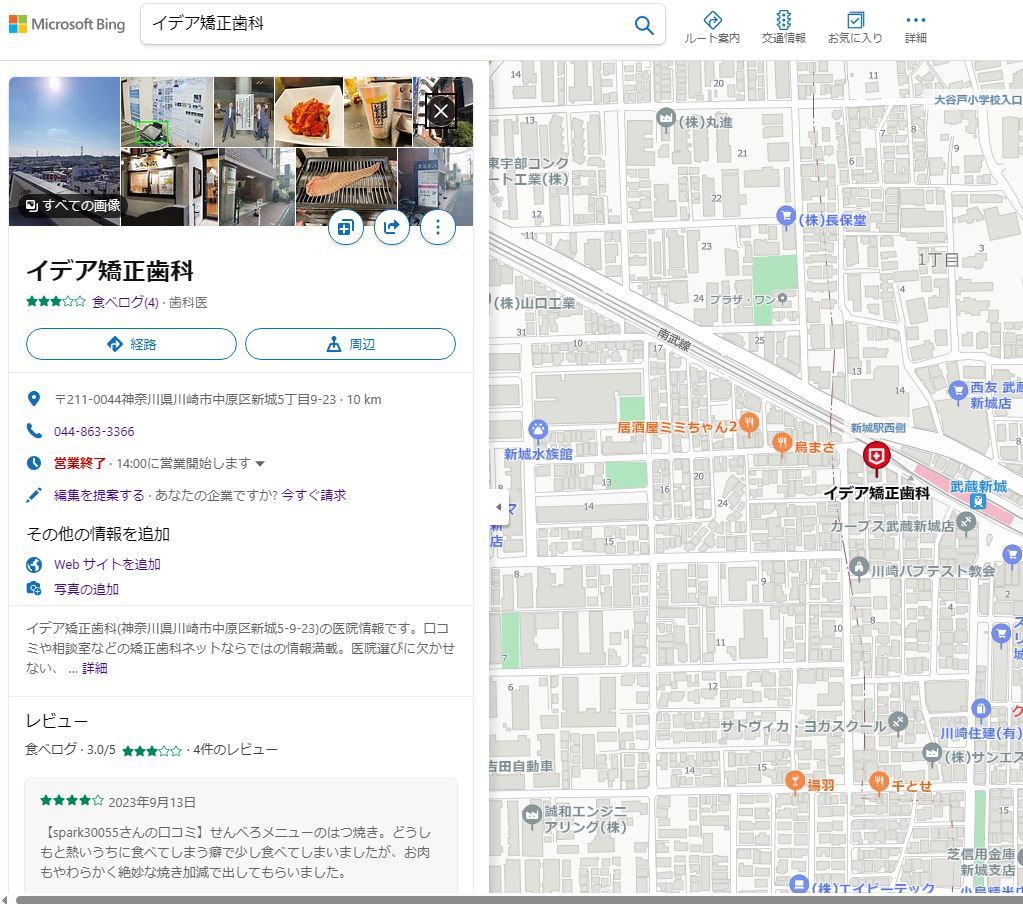Open 交通情報 traffic view

784,27
